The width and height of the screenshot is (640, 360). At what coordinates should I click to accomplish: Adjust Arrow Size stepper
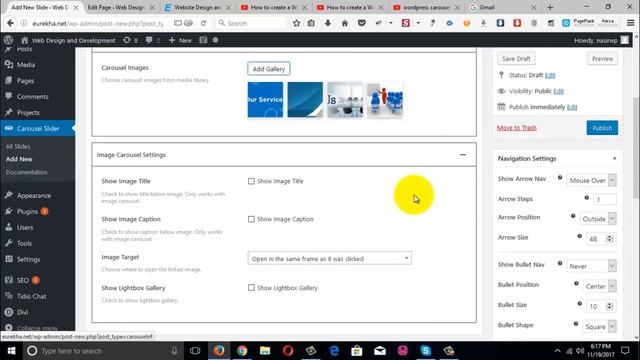tap(609, 239)
